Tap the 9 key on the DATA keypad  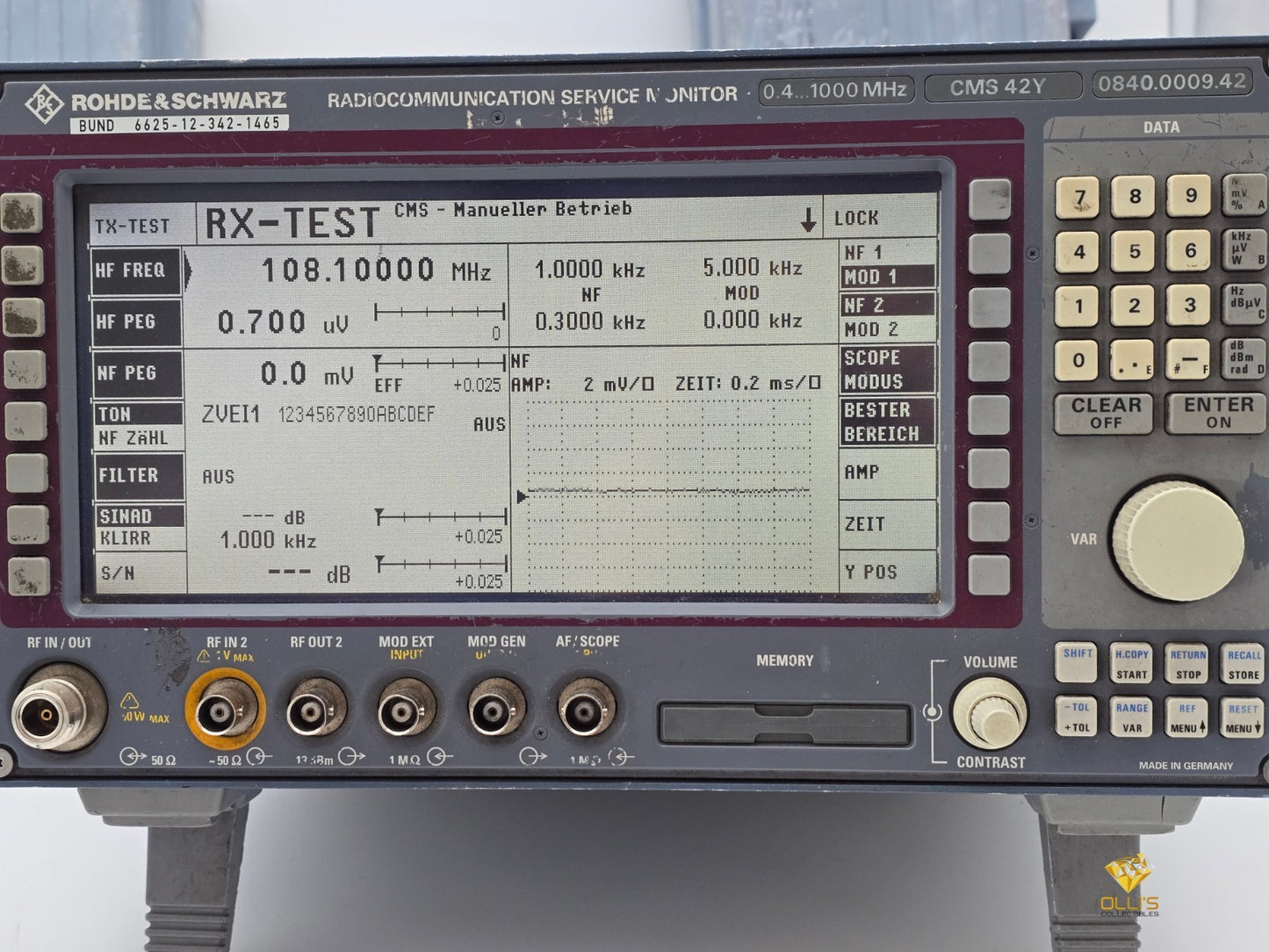(1190, 196)
